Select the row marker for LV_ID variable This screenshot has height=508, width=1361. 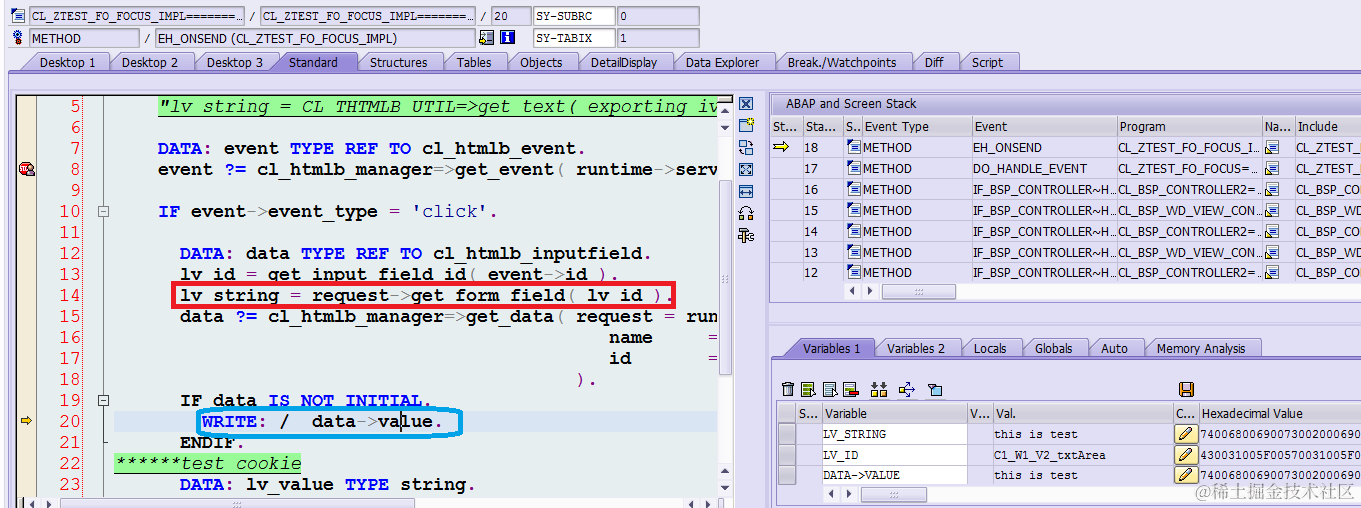[x=787, y=455]
